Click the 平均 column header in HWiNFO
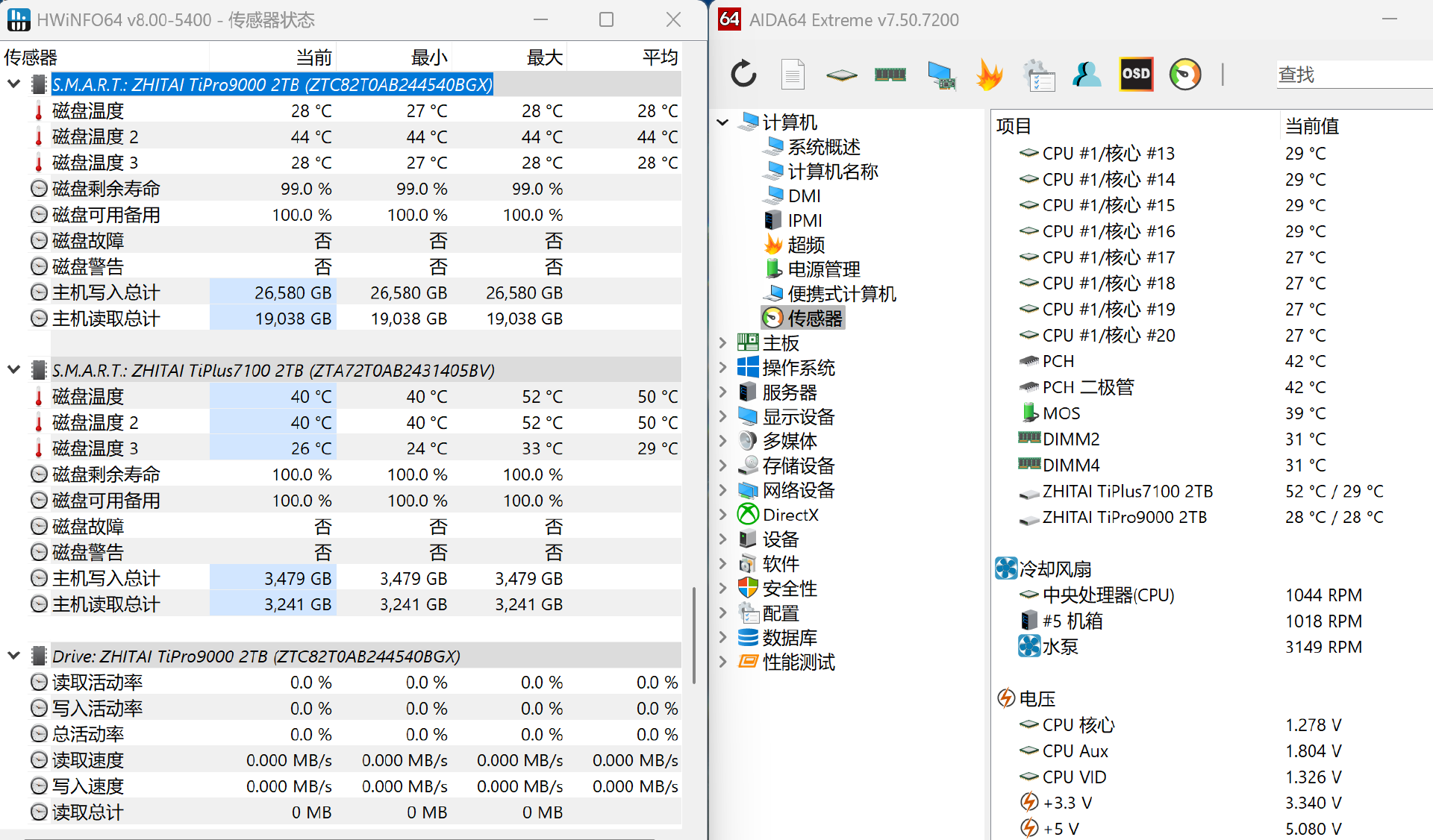 point(661,57)
